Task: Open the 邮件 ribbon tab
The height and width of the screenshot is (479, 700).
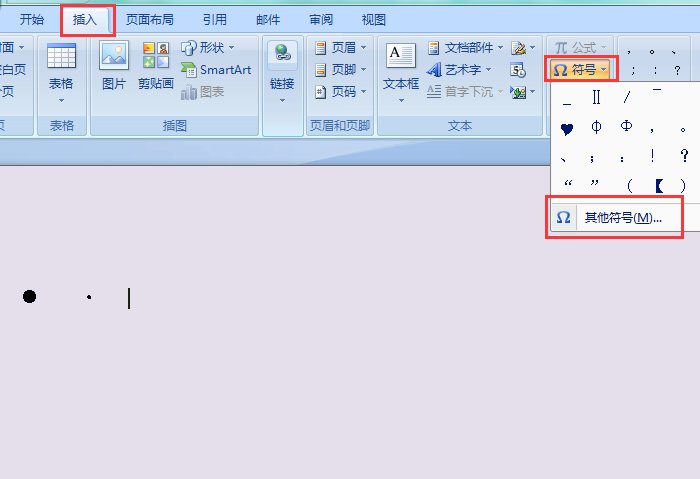Action: (268, 20)
